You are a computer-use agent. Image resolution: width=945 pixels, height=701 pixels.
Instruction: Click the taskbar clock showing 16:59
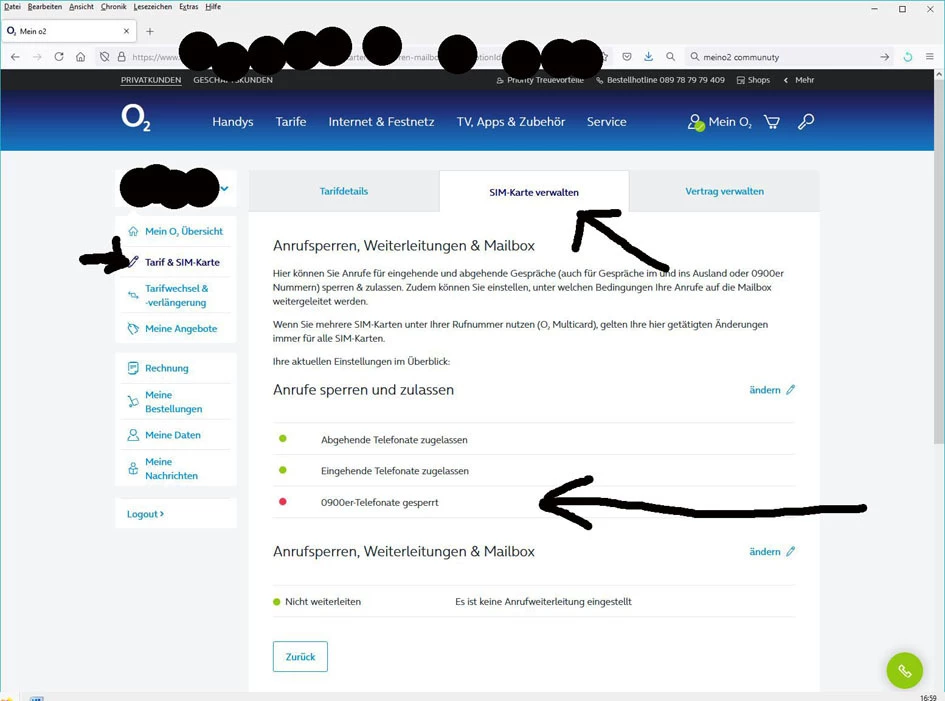coord(928,697)
